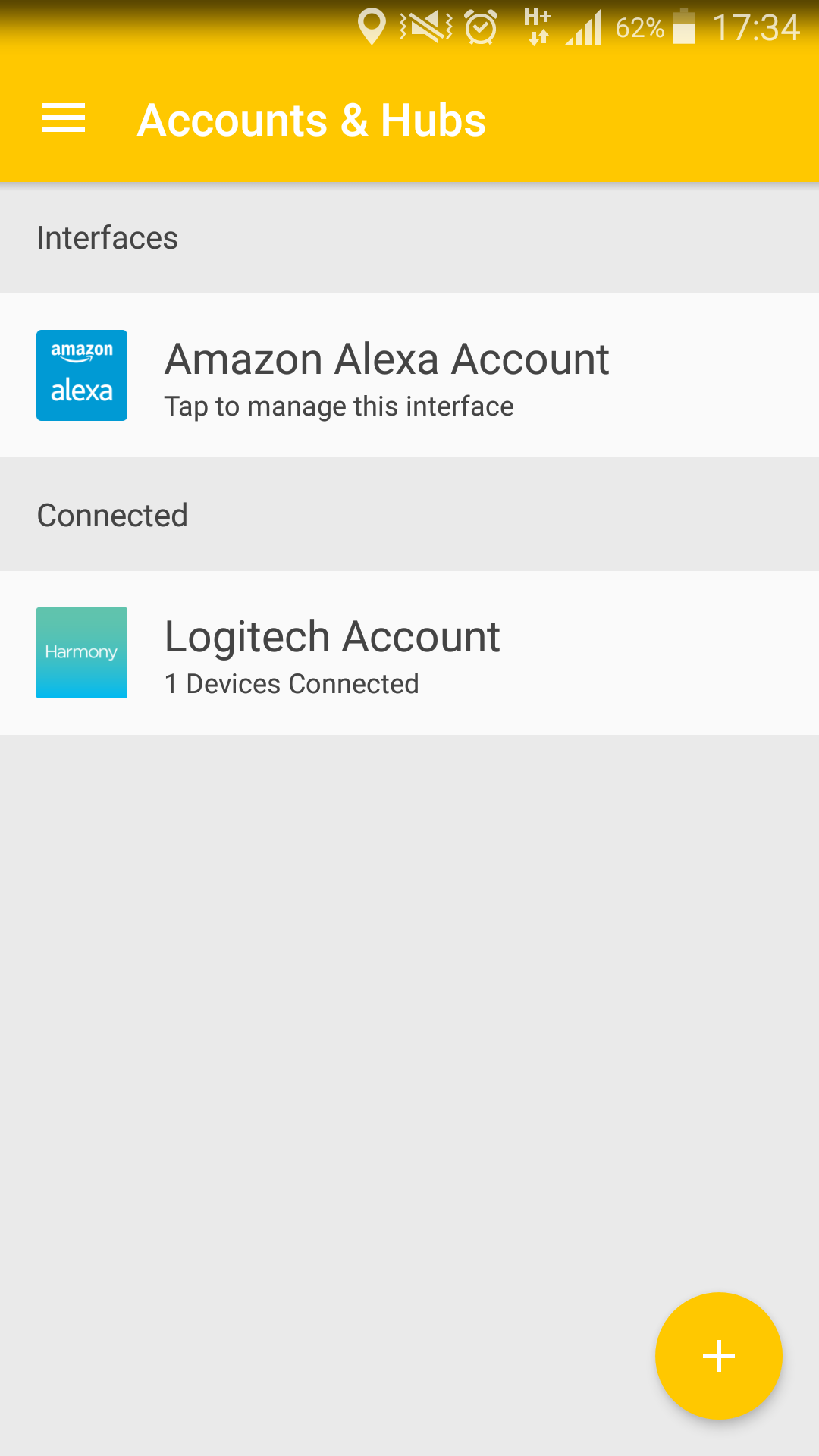Tap the 62% battery percentage text
This screenshot has height=1456, width=819.
639,29
